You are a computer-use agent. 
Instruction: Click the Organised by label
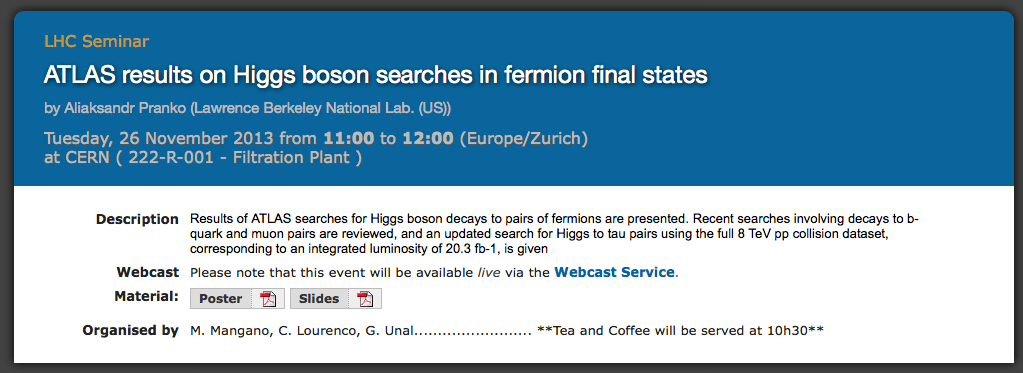click(130, 331)
